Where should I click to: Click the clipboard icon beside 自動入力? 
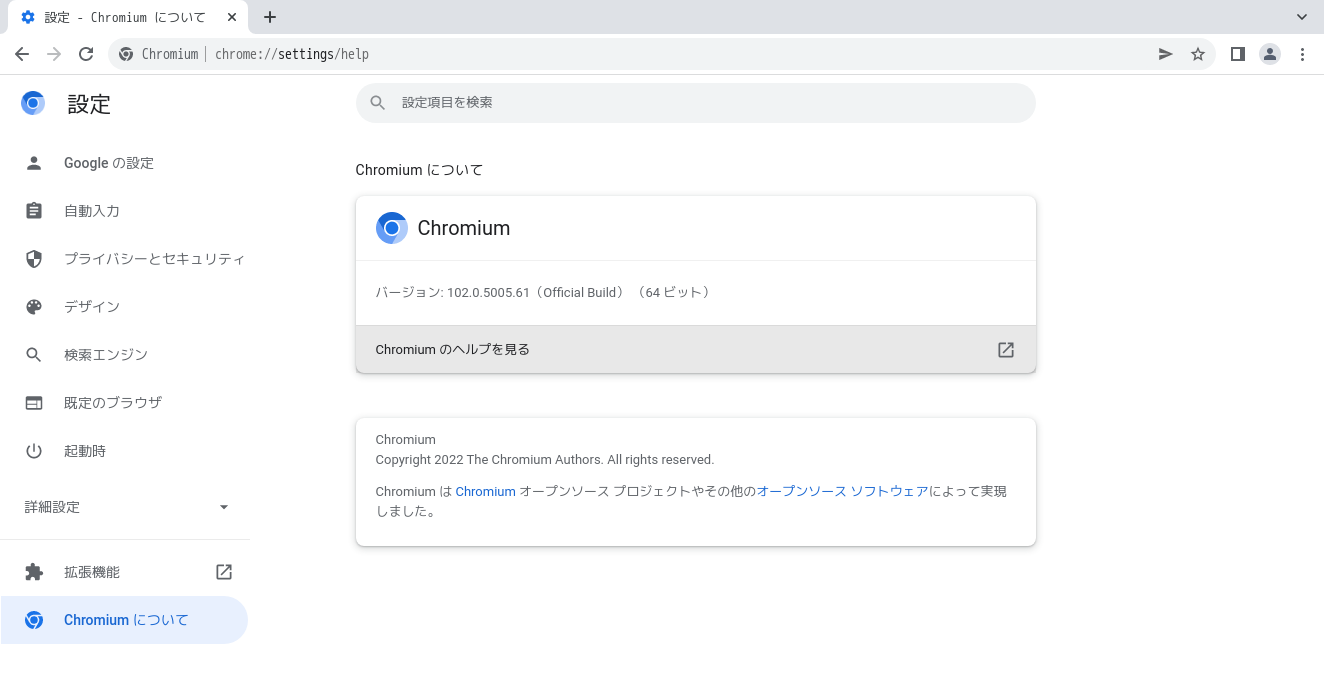click(x=34, y=211)
